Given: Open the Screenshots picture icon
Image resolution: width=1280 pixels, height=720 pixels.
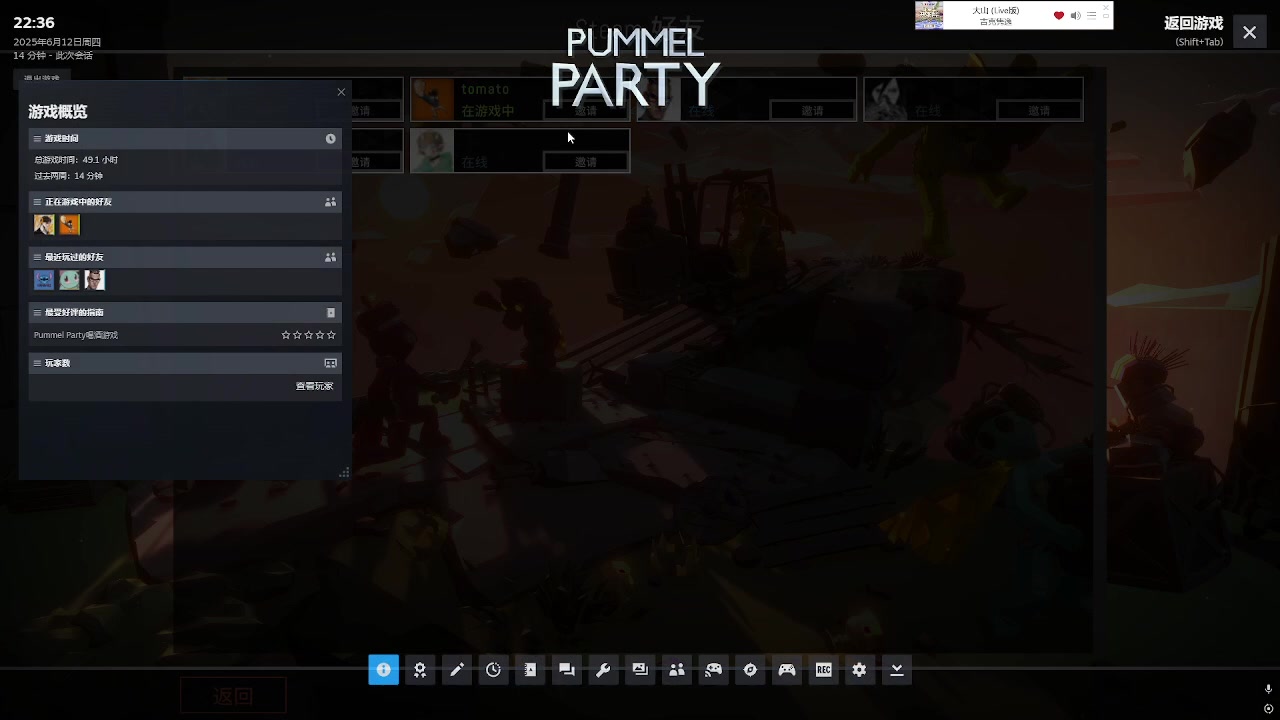Looking at the screenshot, I should (640, 670).
